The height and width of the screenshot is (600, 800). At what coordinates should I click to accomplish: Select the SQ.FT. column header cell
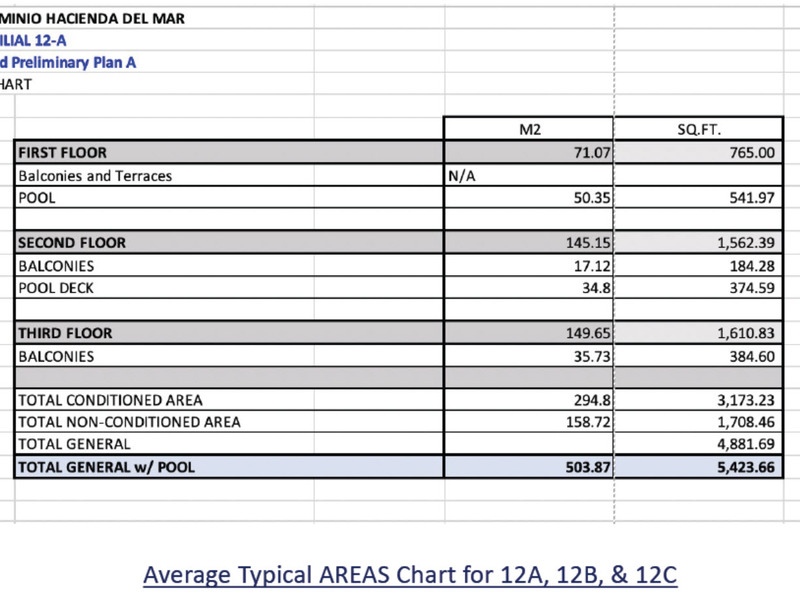click(x=698, y=129)
